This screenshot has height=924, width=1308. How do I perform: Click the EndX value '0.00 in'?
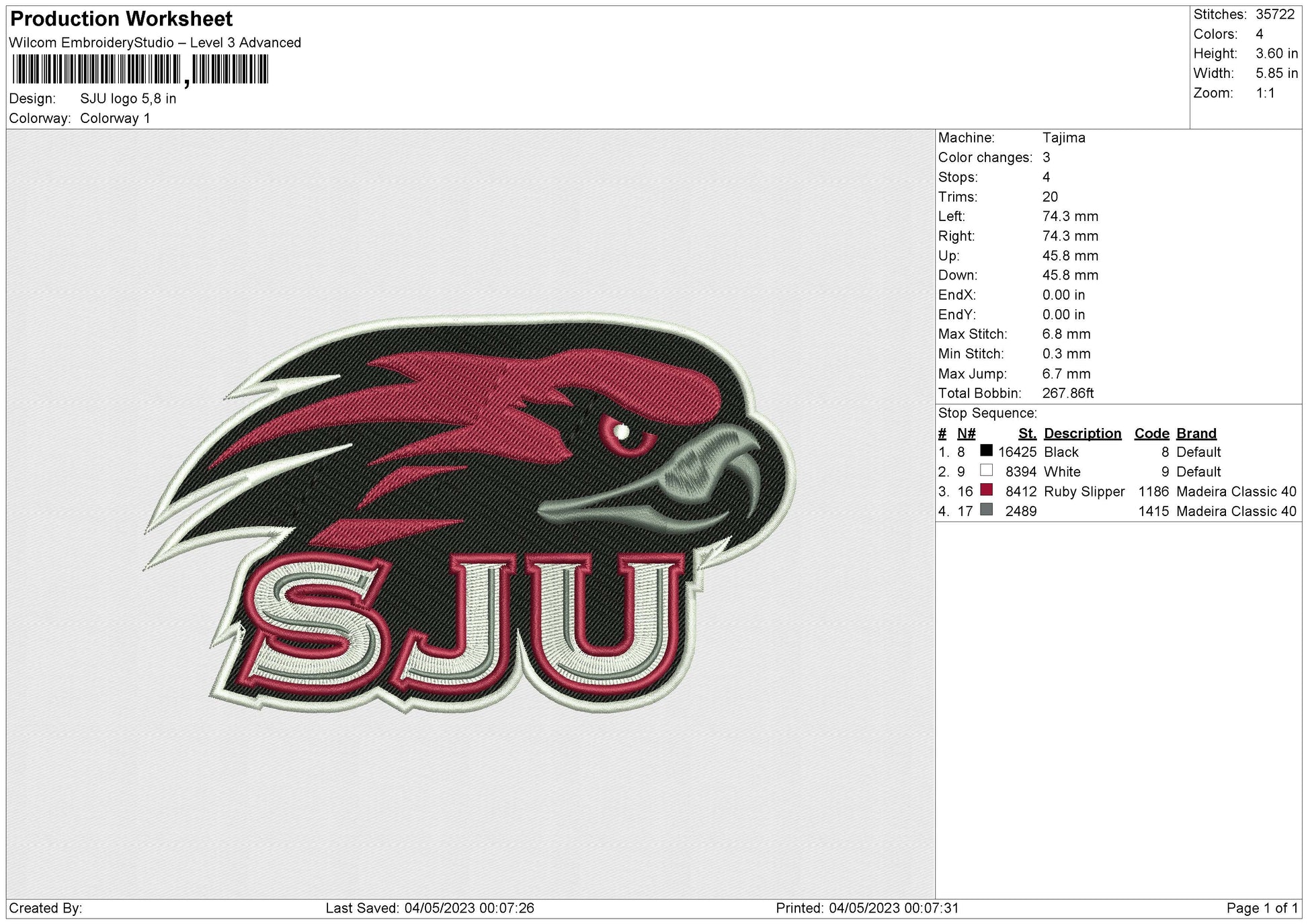[x=1064, y=295]
